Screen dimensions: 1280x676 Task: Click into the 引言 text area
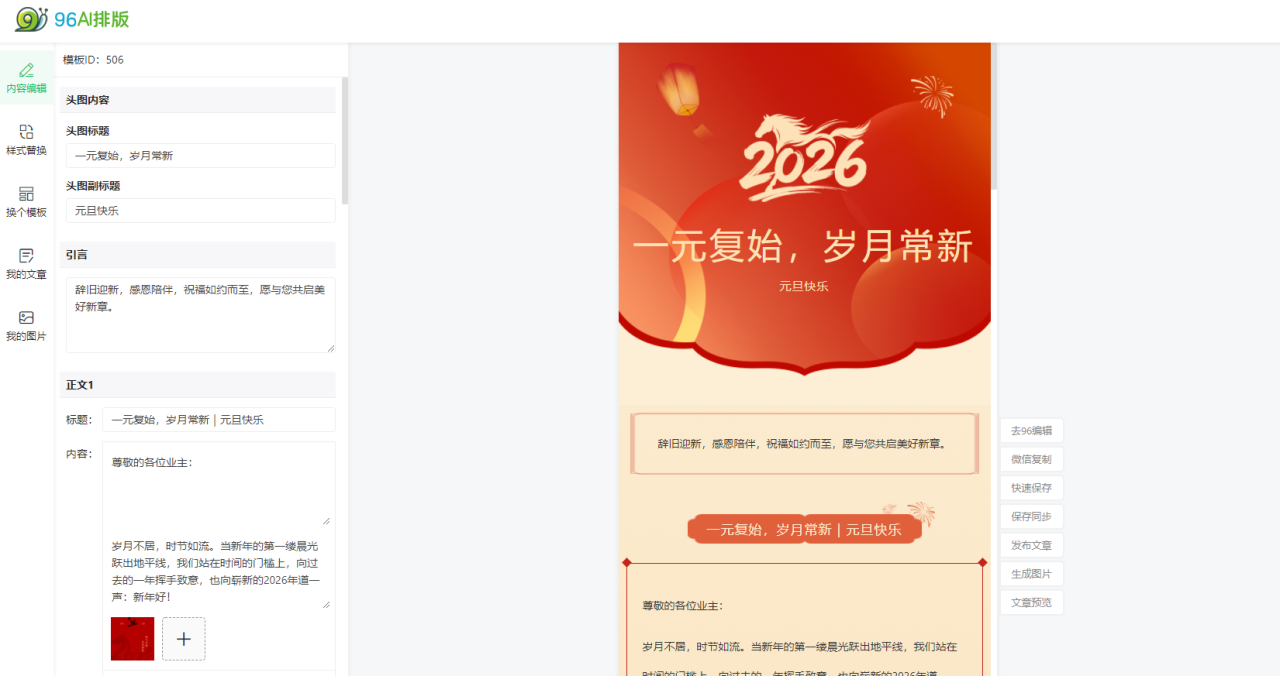[x=200, y=315]
